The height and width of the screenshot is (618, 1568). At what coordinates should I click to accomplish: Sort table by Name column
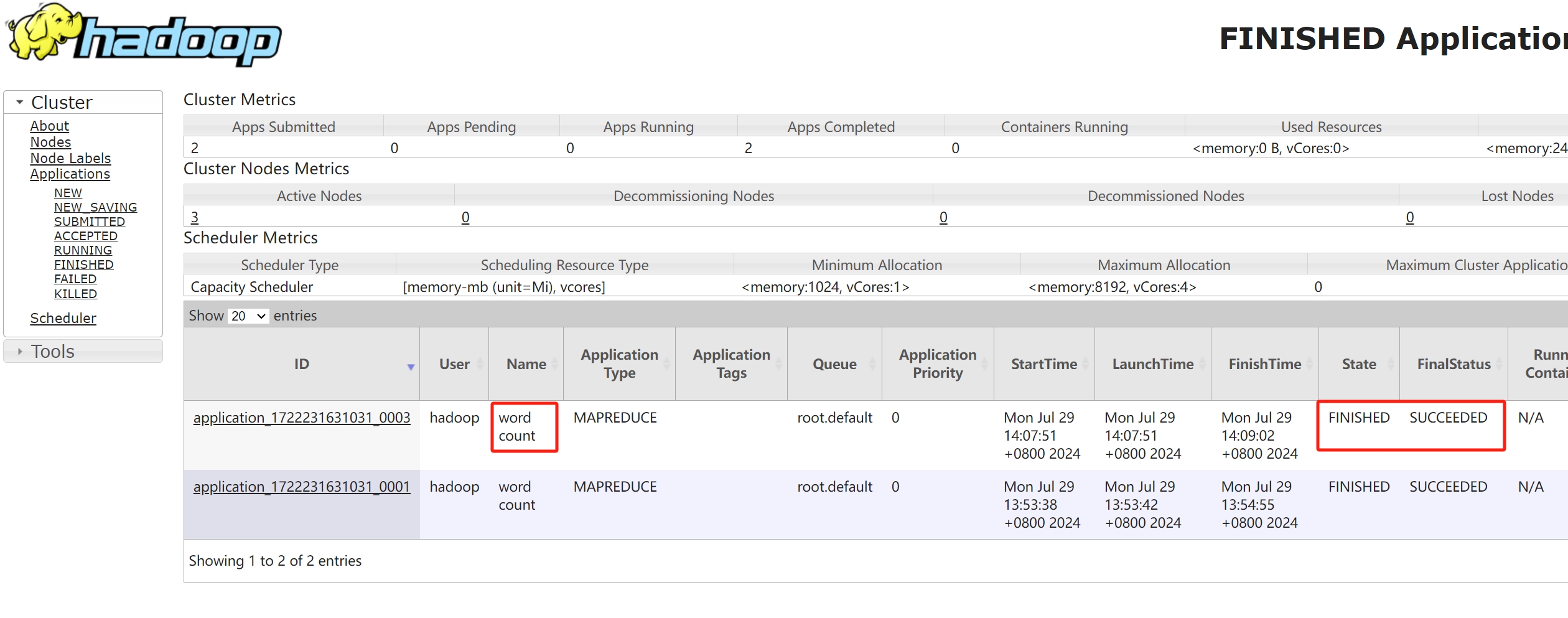click(x=526, y=364)
